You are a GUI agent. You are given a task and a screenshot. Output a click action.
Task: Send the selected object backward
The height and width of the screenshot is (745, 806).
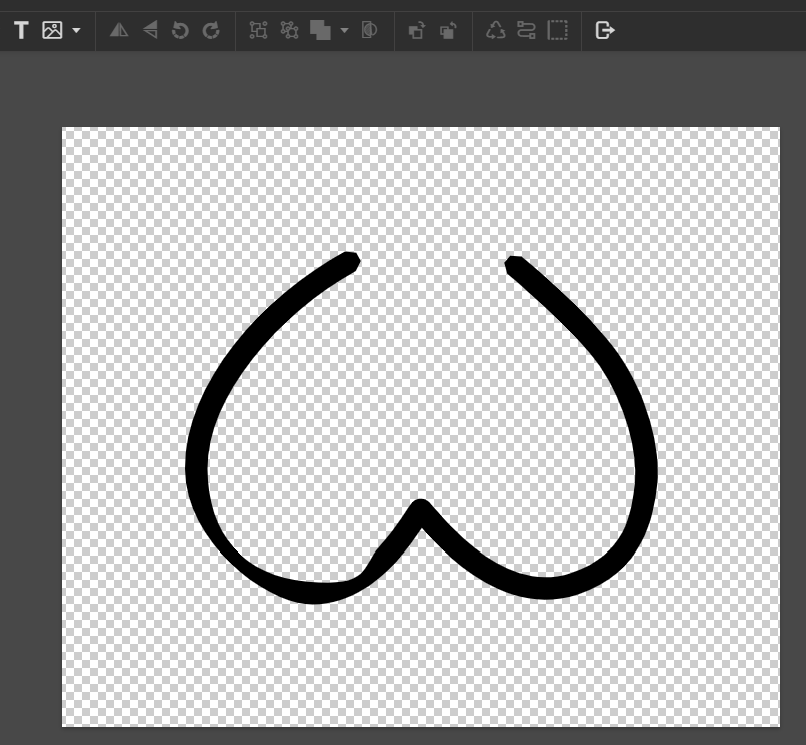pos(448,31)
